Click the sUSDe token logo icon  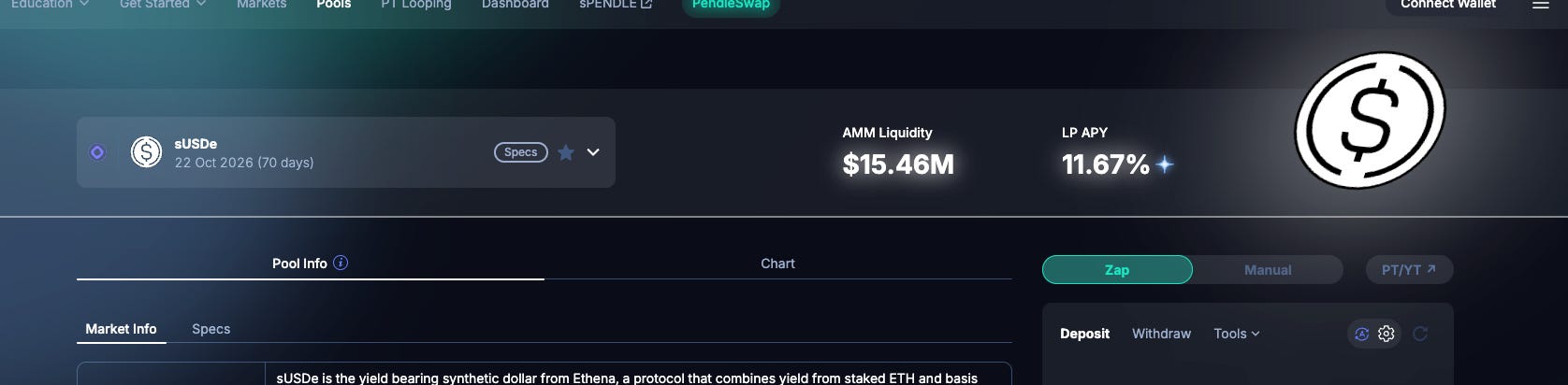point(146,151)
